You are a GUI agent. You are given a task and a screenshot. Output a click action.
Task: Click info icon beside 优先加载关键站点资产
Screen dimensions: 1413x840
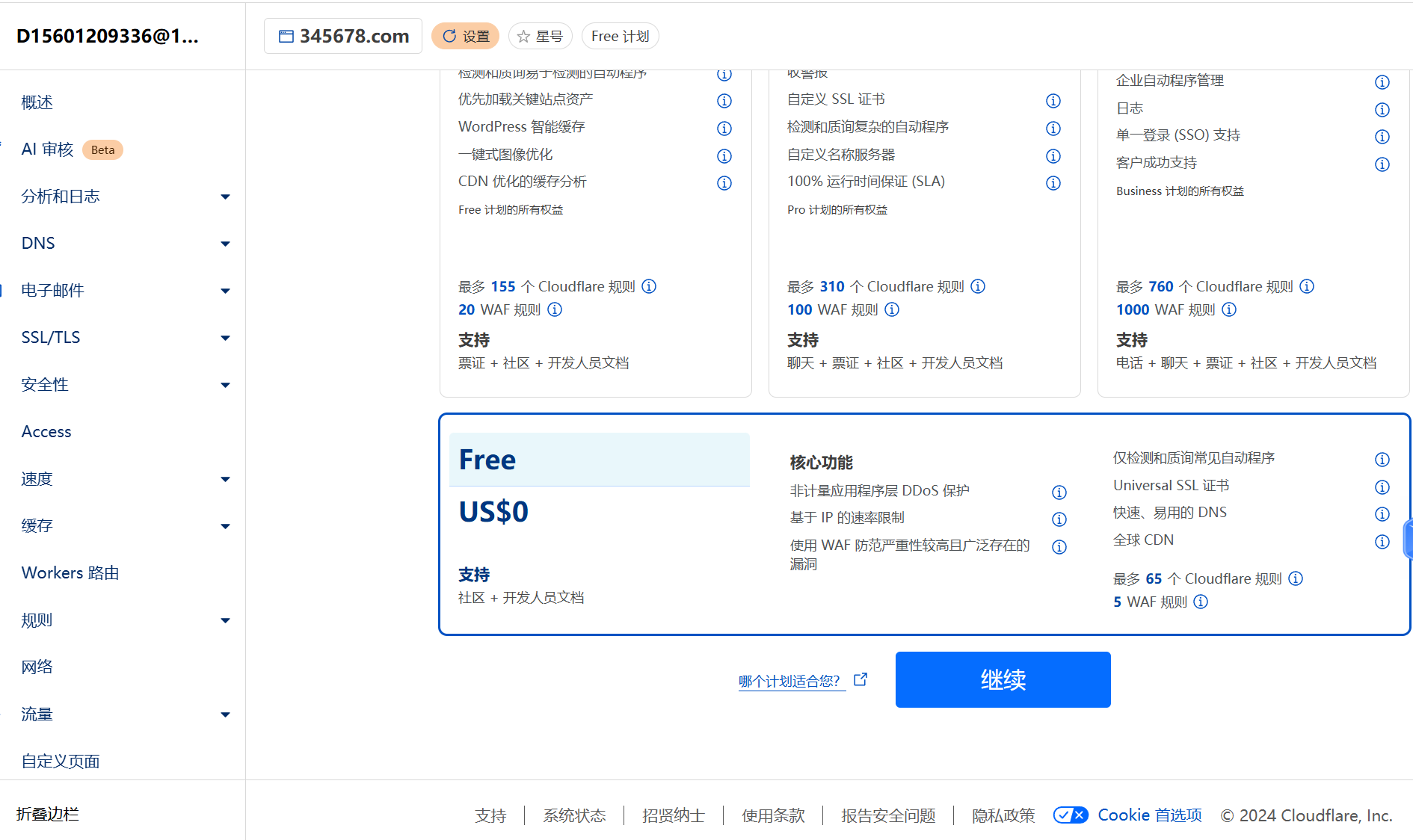pyautogui.click(x=724, y=101)
